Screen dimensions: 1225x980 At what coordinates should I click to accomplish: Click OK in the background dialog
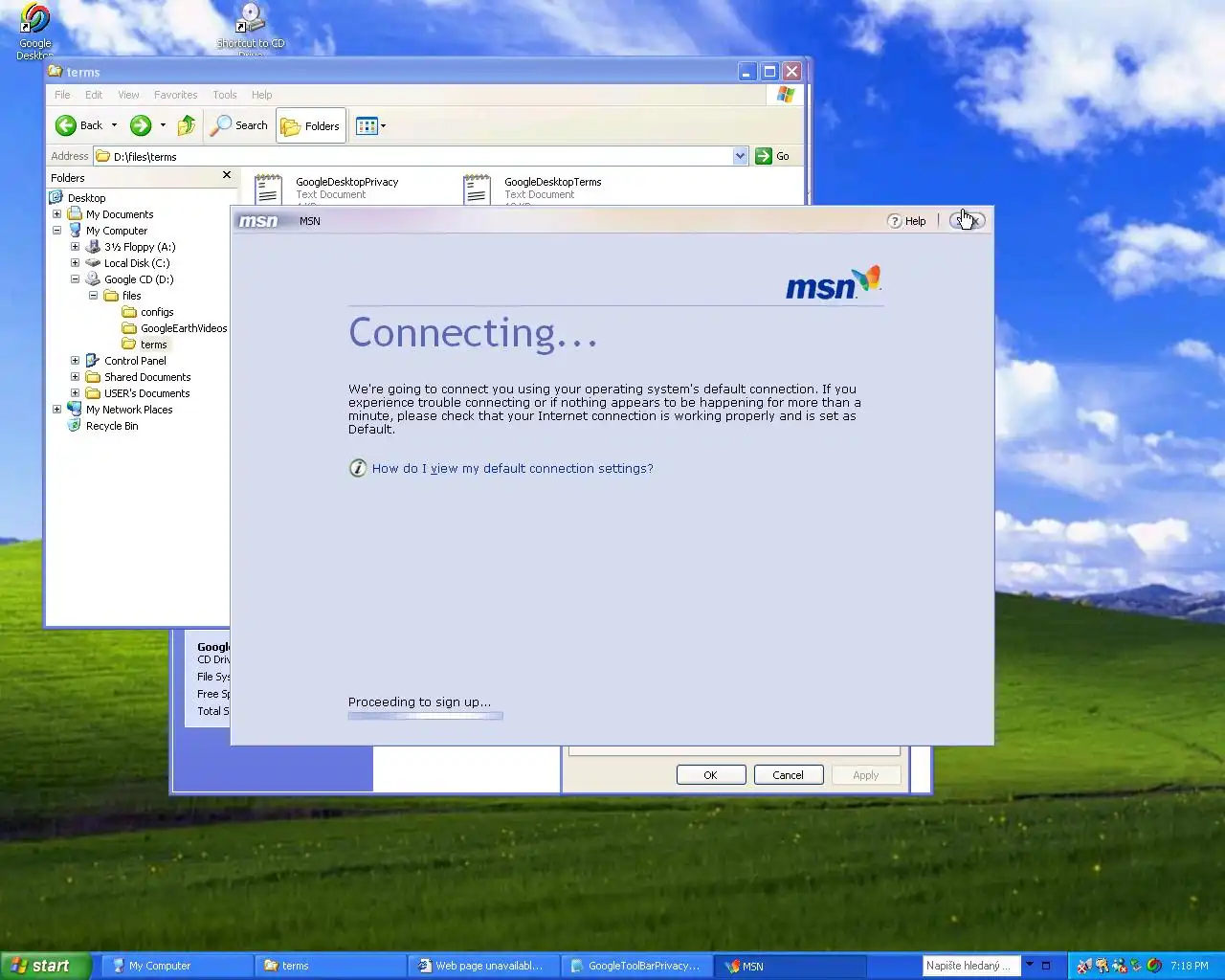pyautogui.click(x=711, y=775)
